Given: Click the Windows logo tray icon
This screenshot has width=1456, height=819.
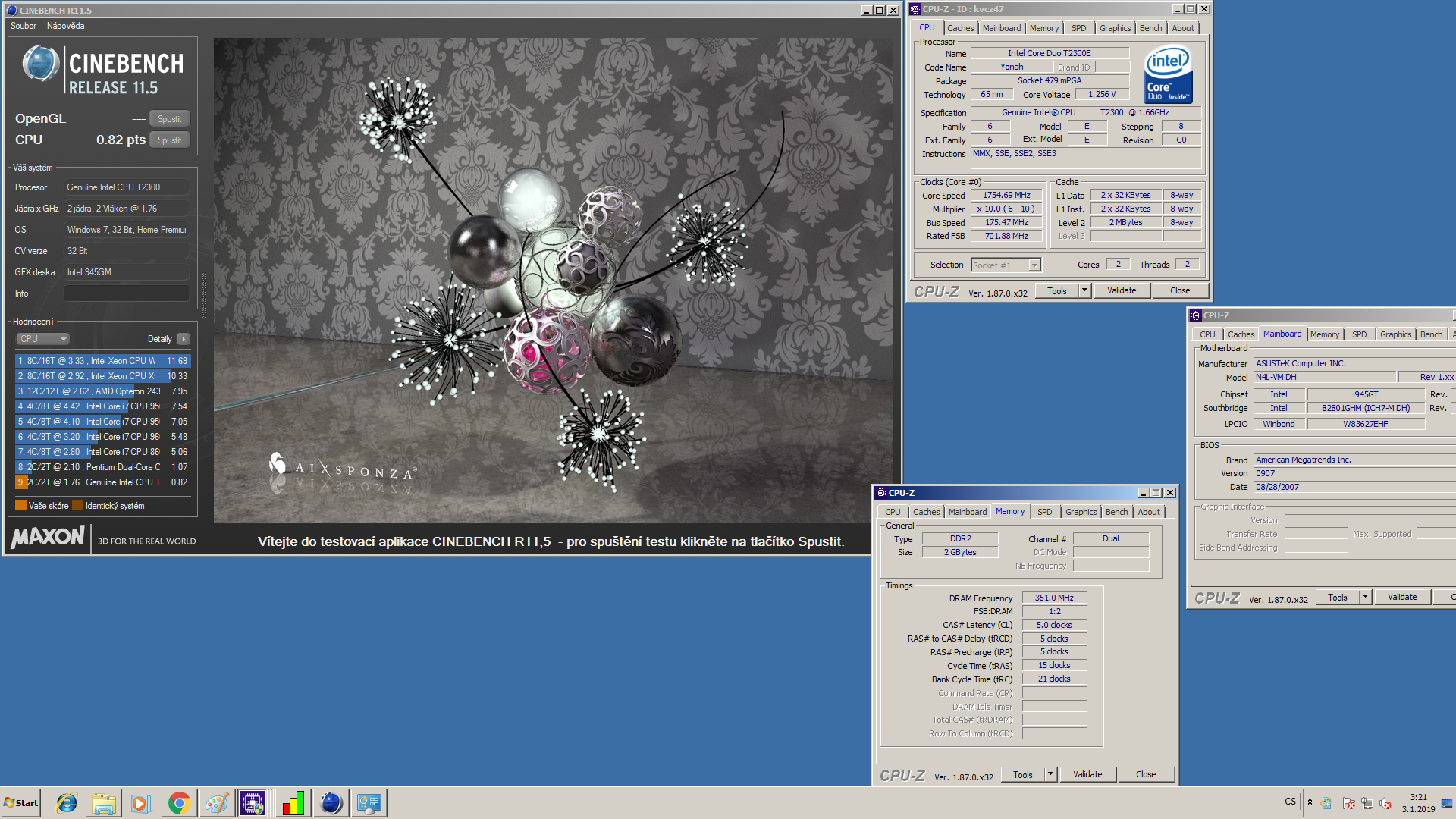Looking at the screenshot, I should coord(1326,803).
